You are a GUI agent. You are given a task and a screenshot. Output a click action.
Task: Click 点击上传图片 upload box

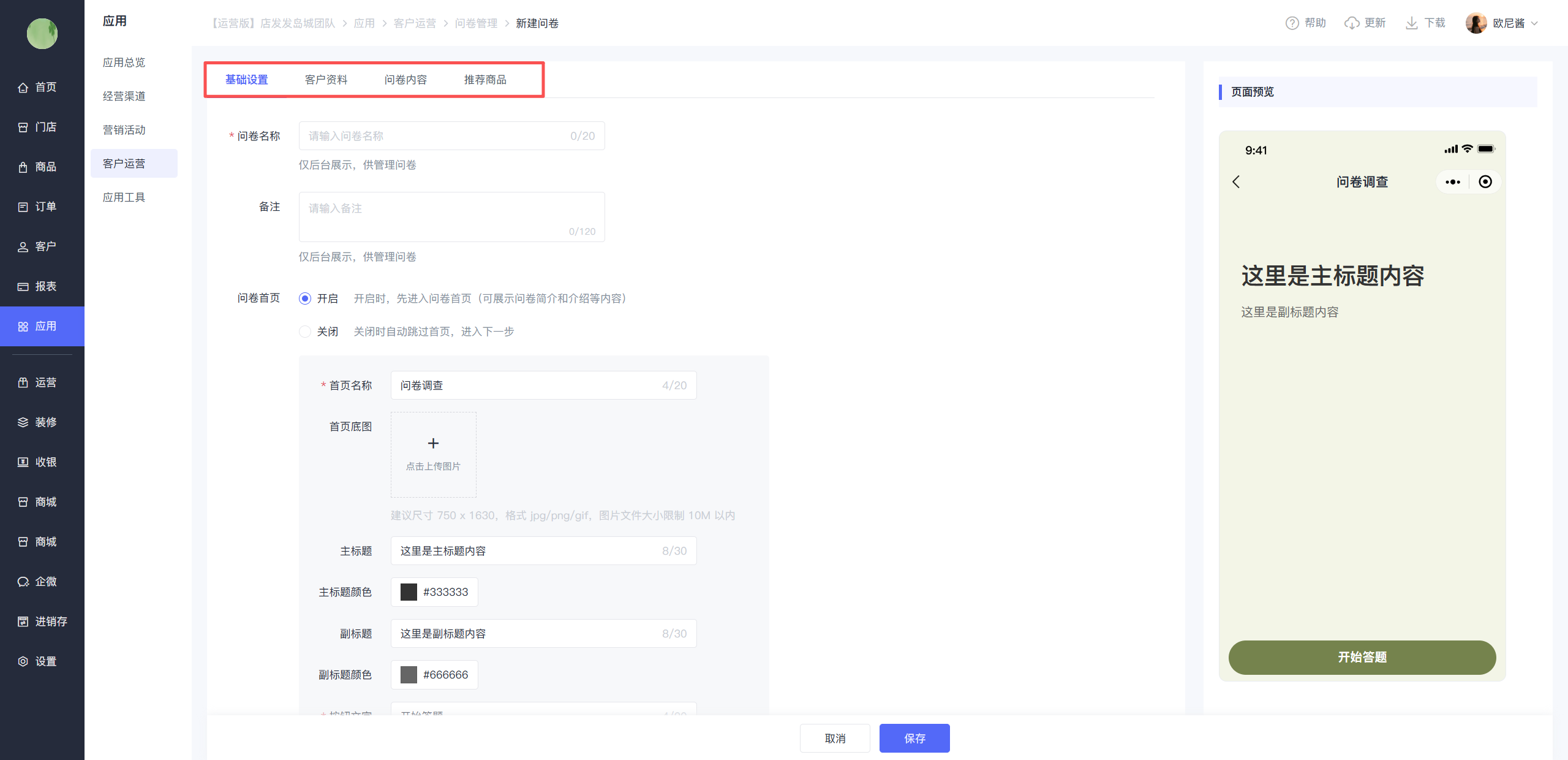(433, 454)
